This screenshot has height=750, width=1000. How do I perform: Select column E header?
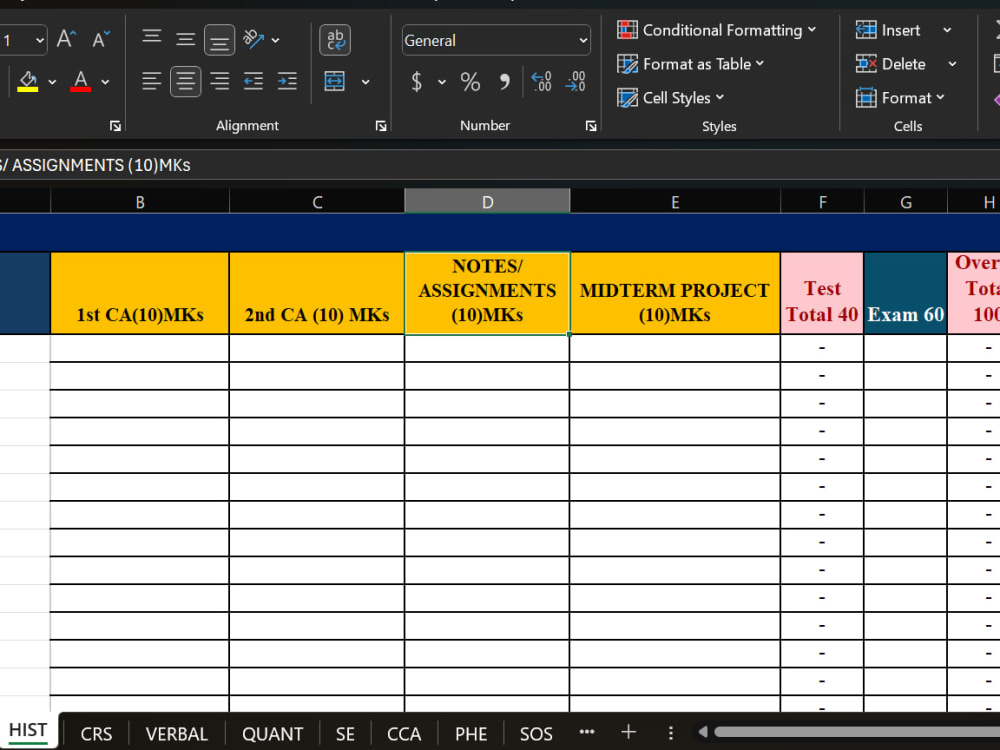click(x=675, y=202)
